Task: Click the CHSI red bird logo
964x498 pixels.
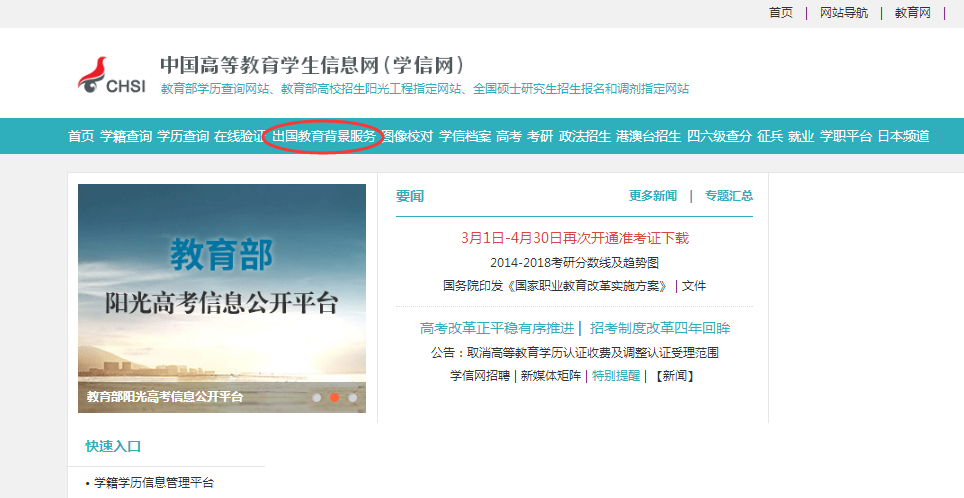Action: [x=111, y=75]
